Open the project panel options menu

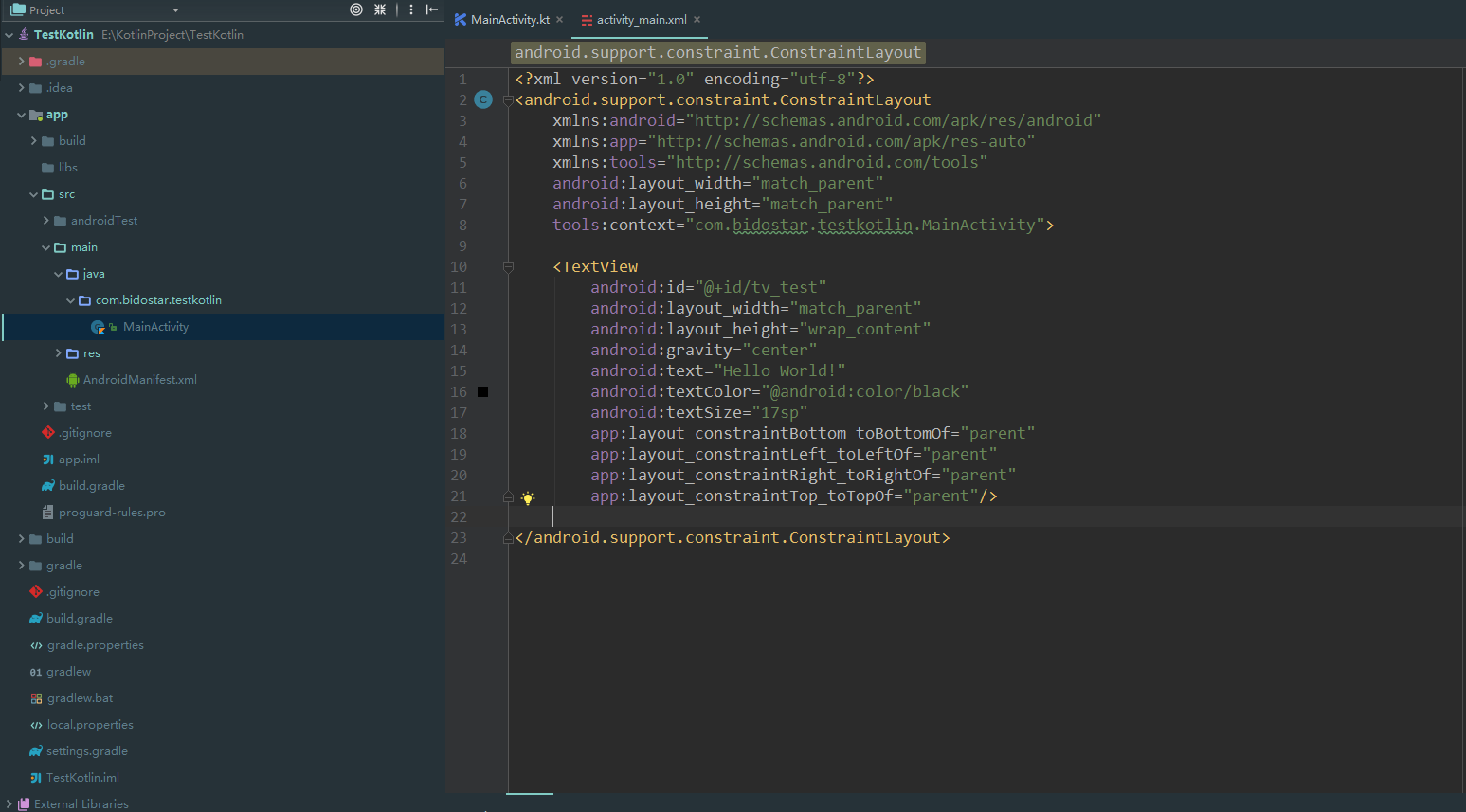coord(410,9)
